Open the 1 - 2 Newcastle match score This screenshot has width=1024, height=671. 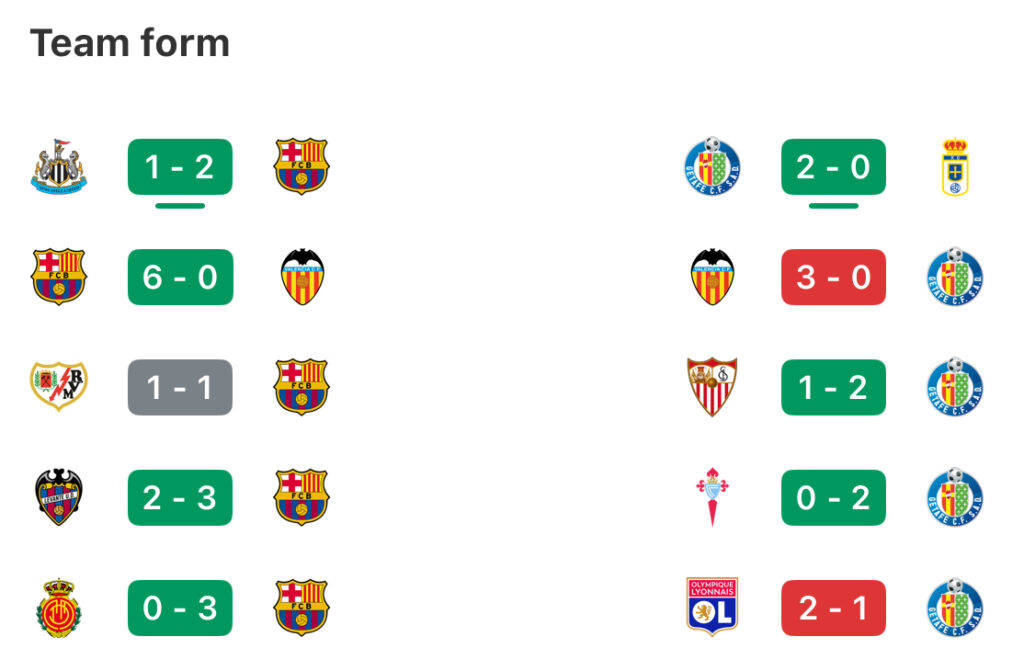[180, 167]
